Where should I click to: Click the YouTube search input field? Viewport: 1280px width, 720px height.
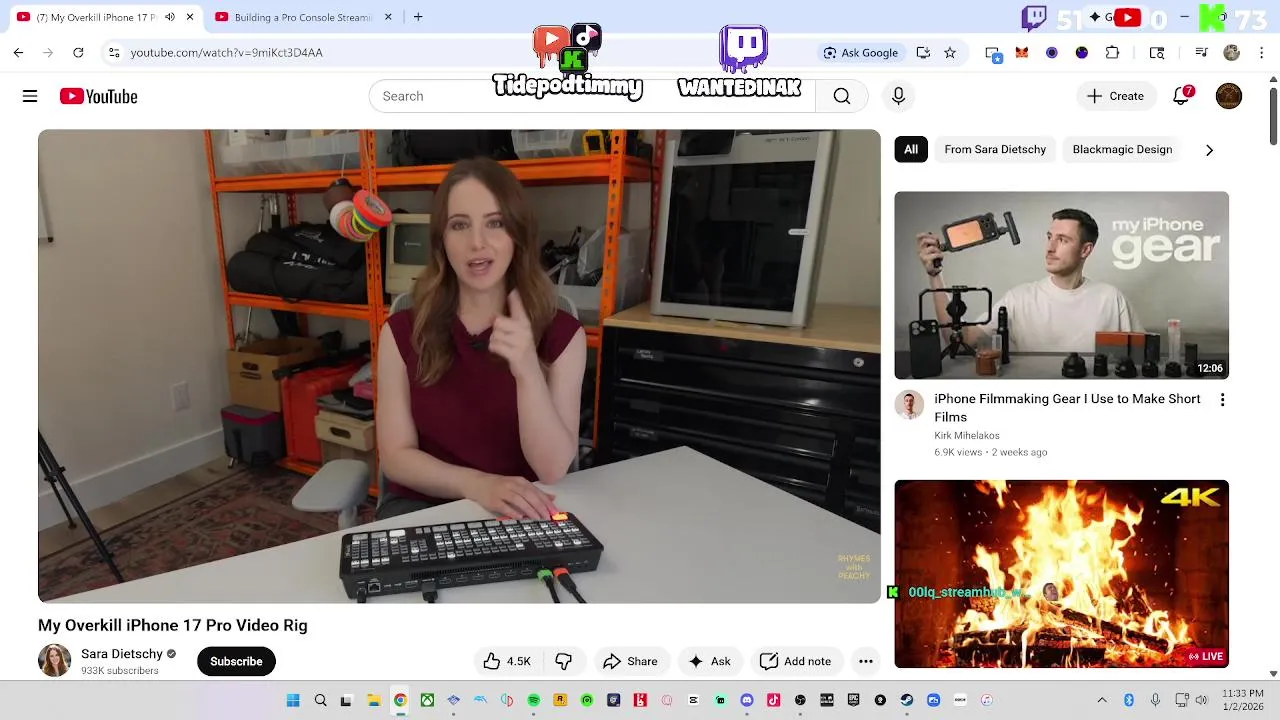[x=592, y=96]
